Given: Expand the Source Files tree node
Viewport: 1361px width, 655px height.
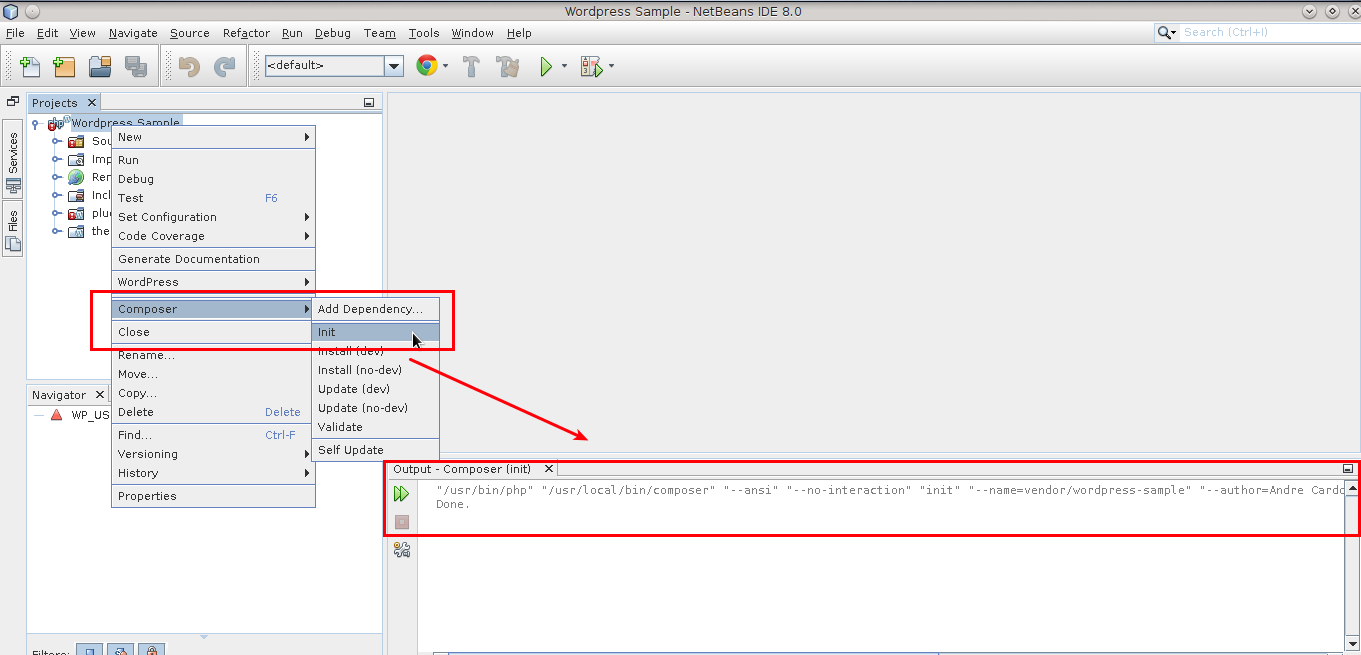Looking at the screenshot, I should pyautogui.click(x=57, y=142).
